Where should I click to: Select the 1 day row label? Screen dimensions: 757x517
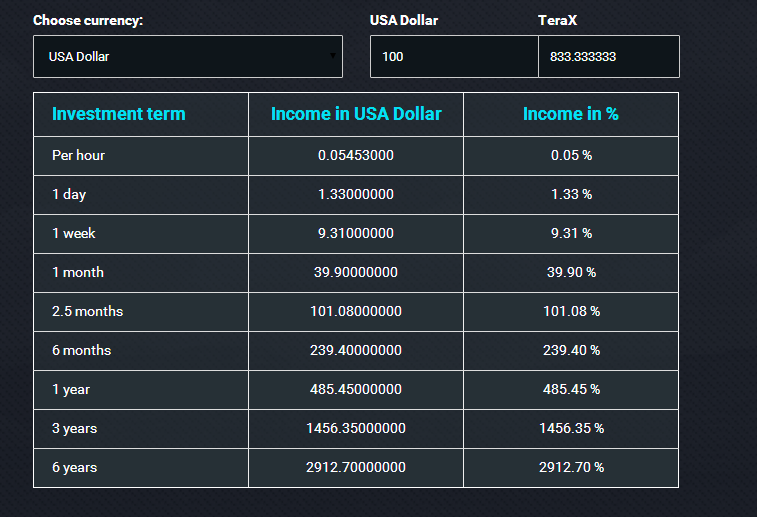[x=69, y=194]
